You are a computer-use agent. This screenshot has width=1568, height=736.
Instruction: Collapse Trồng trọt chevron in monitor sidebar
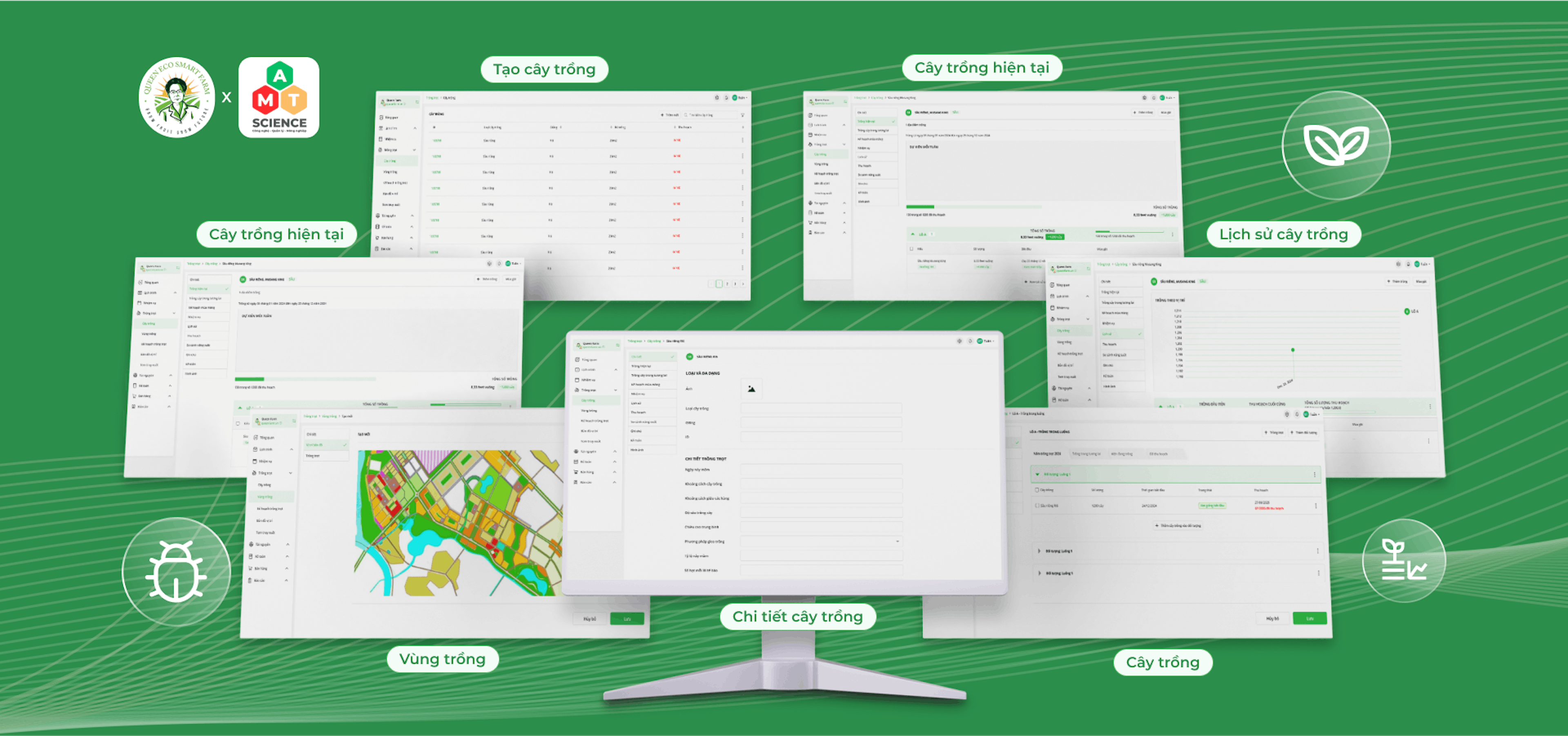pos(615,390)
